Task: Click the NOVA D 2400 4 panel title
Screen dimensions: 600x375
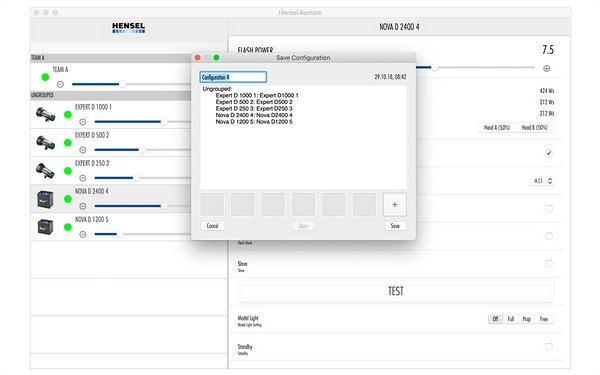Action: [x=399, y=27]
